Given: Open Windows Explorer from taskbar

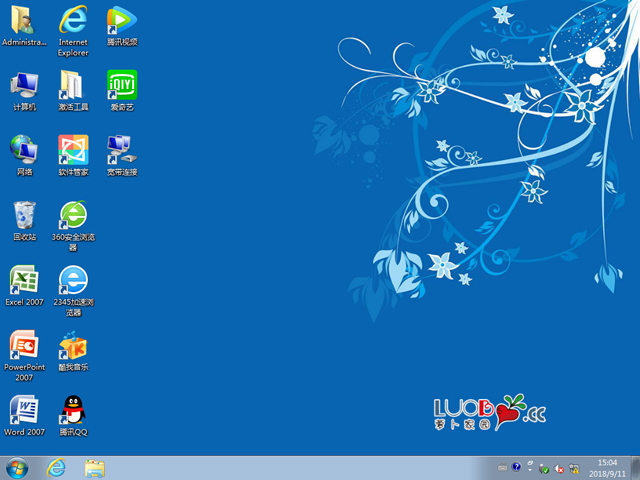Looking at the screenshot, I should (95, 468).
